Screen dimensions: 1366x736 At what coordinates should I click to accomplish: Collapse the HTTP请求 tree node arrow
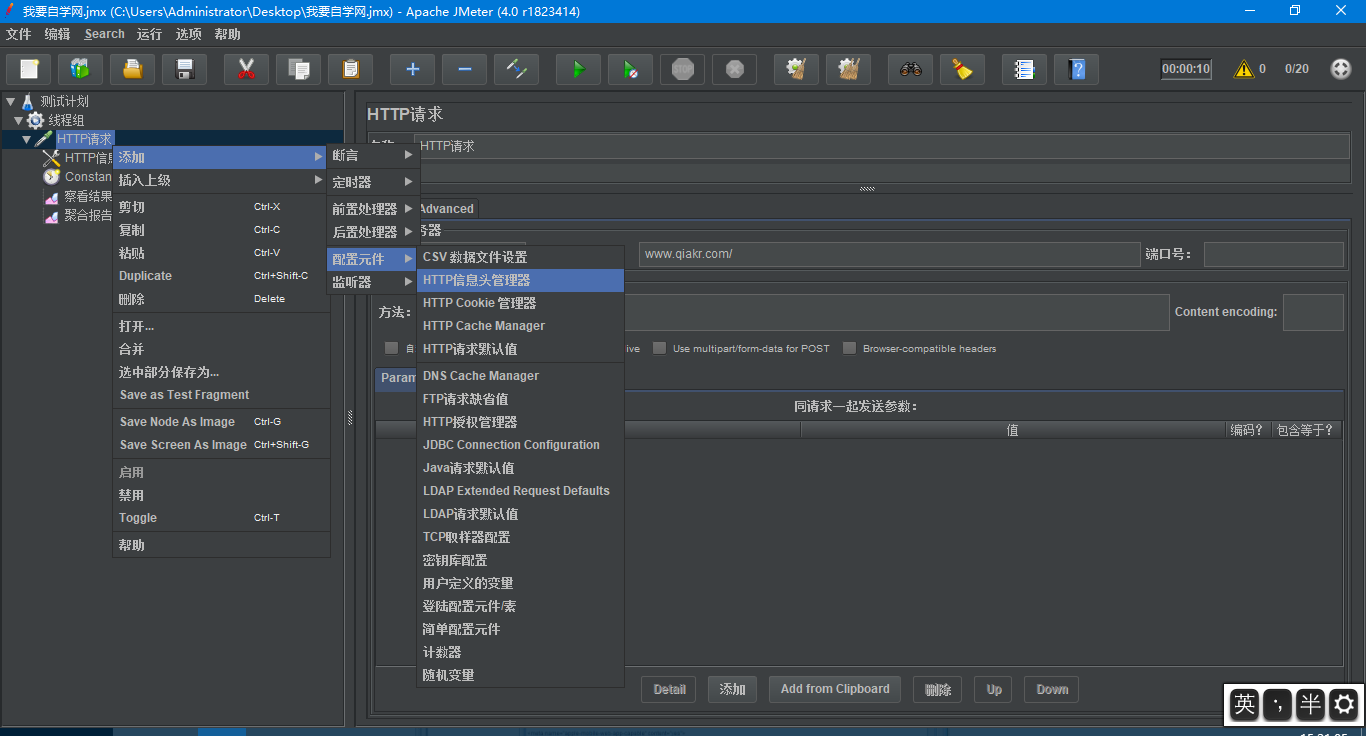(x=27, y=139)
